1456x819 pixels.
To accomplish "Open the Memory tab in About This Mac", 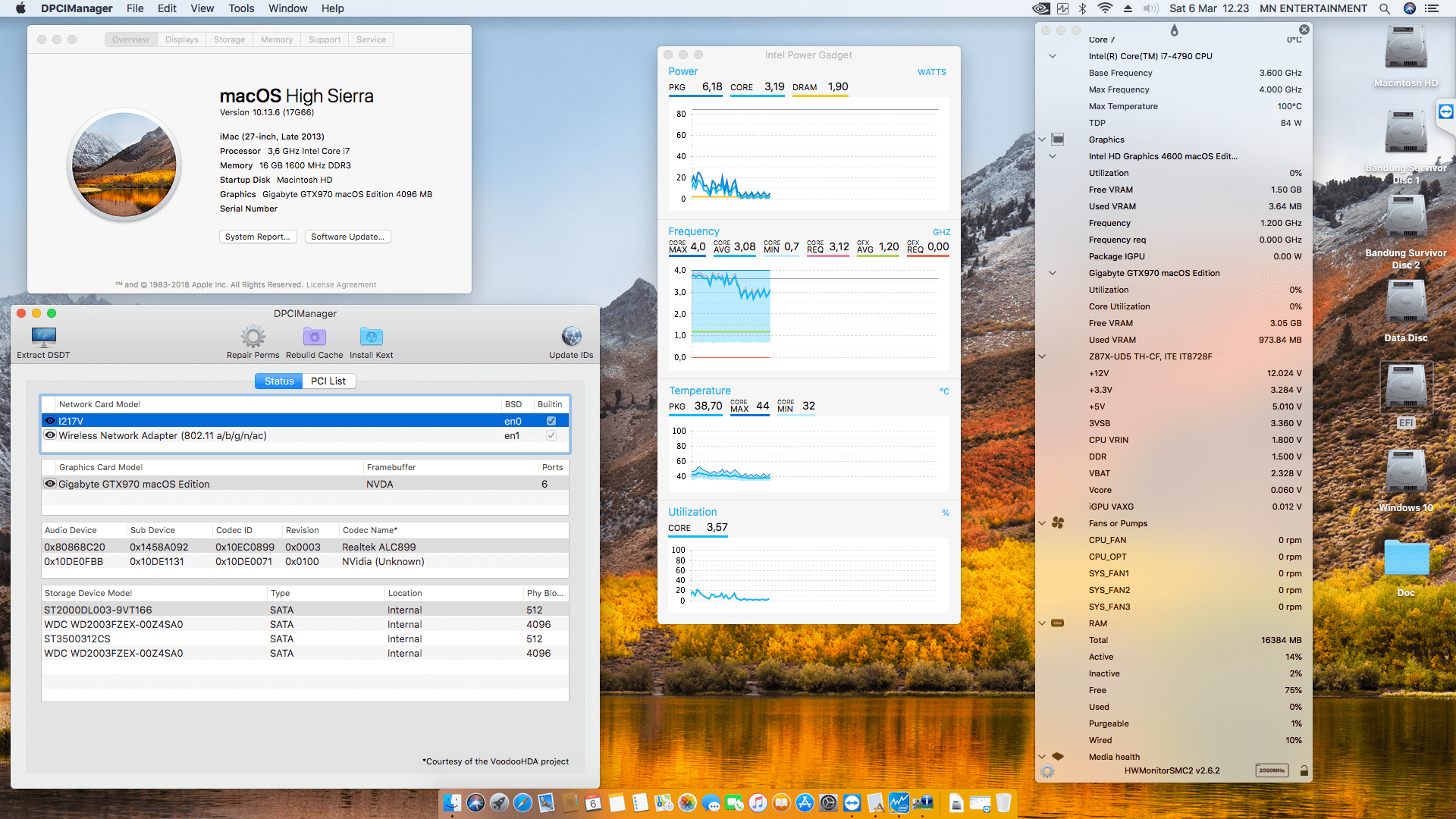I will [x=277, y=39].
